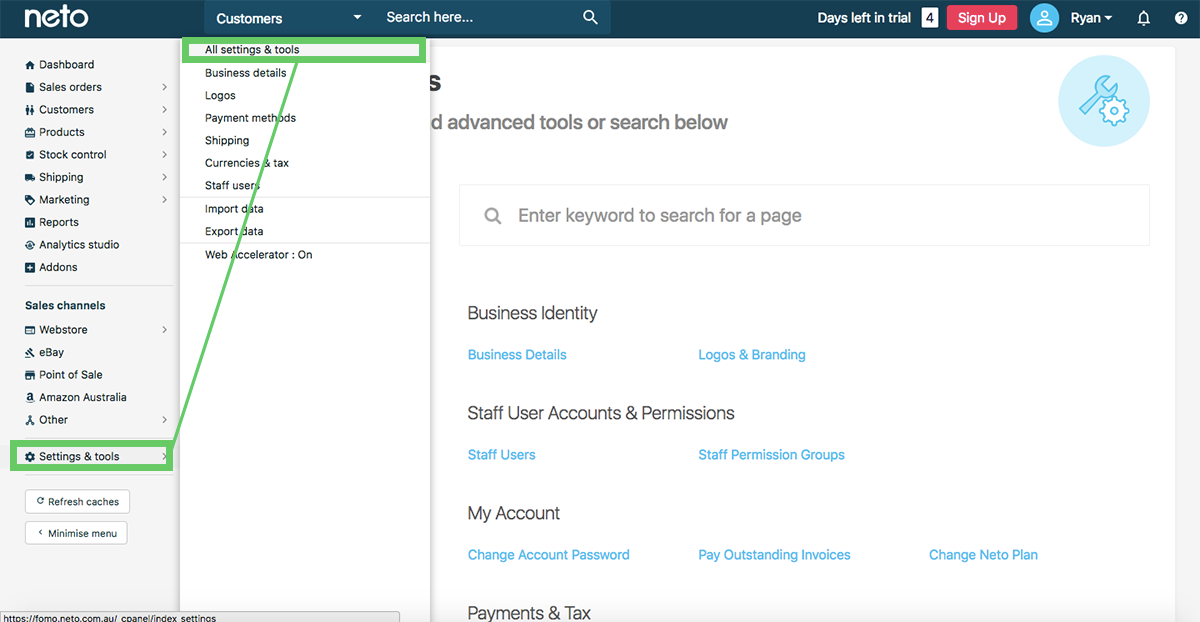
Task: Expand the sidebar Shipping submenu arrow
Action: click(x=164, y=177)
